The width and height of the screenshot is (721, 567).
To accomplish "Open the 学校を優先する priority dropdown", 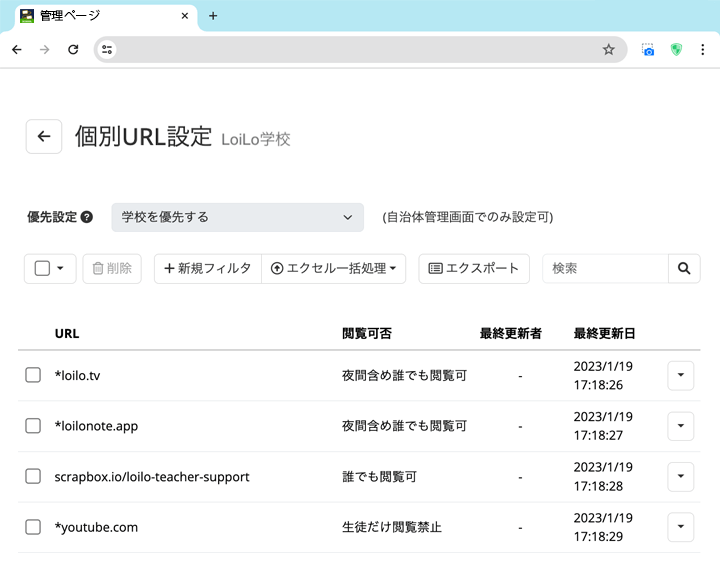I will (238, 217).
